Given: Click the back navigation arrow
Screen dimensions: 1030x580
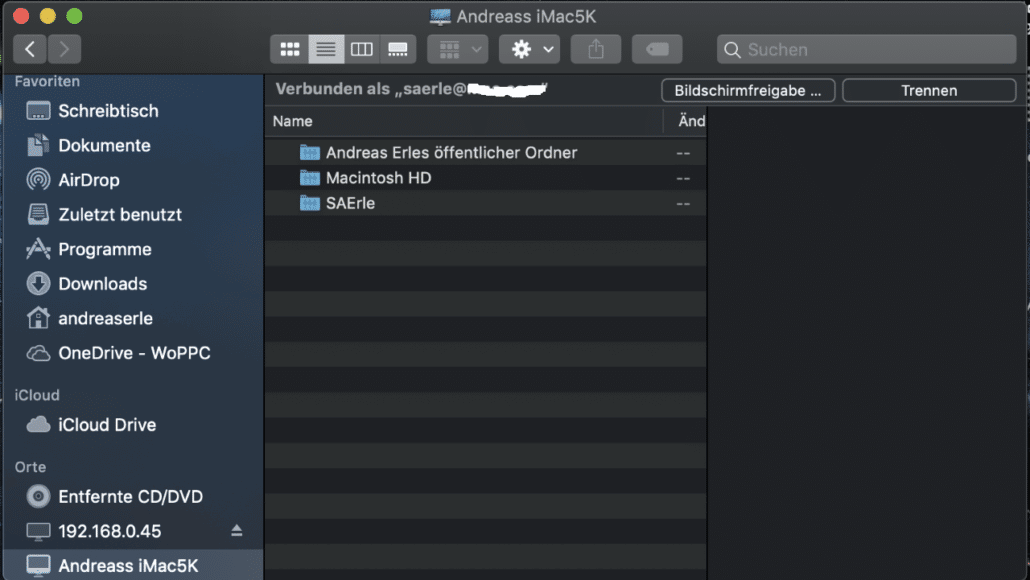Looking at the screenshot, I should click(x=31, y=49).
